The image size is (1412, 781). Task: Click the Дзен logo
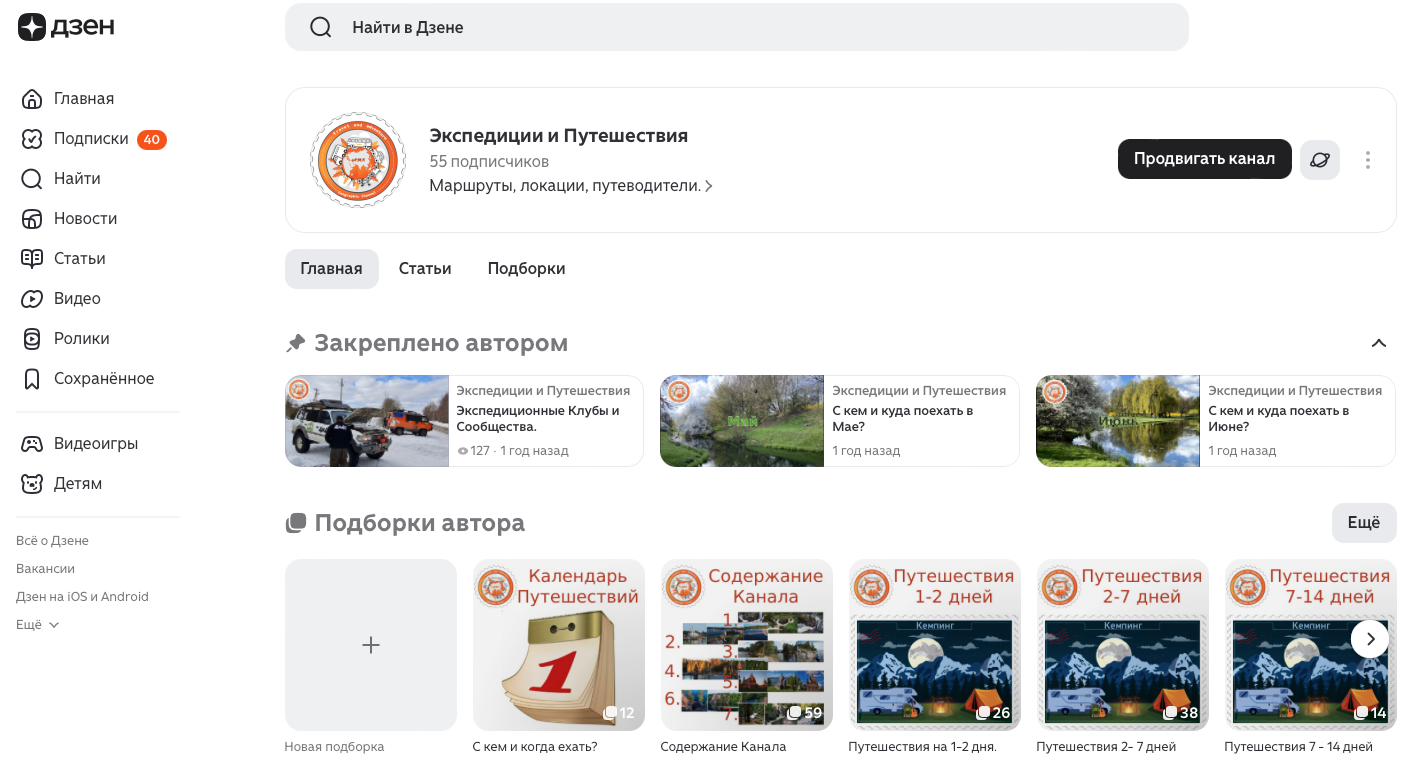coord(66,27)
